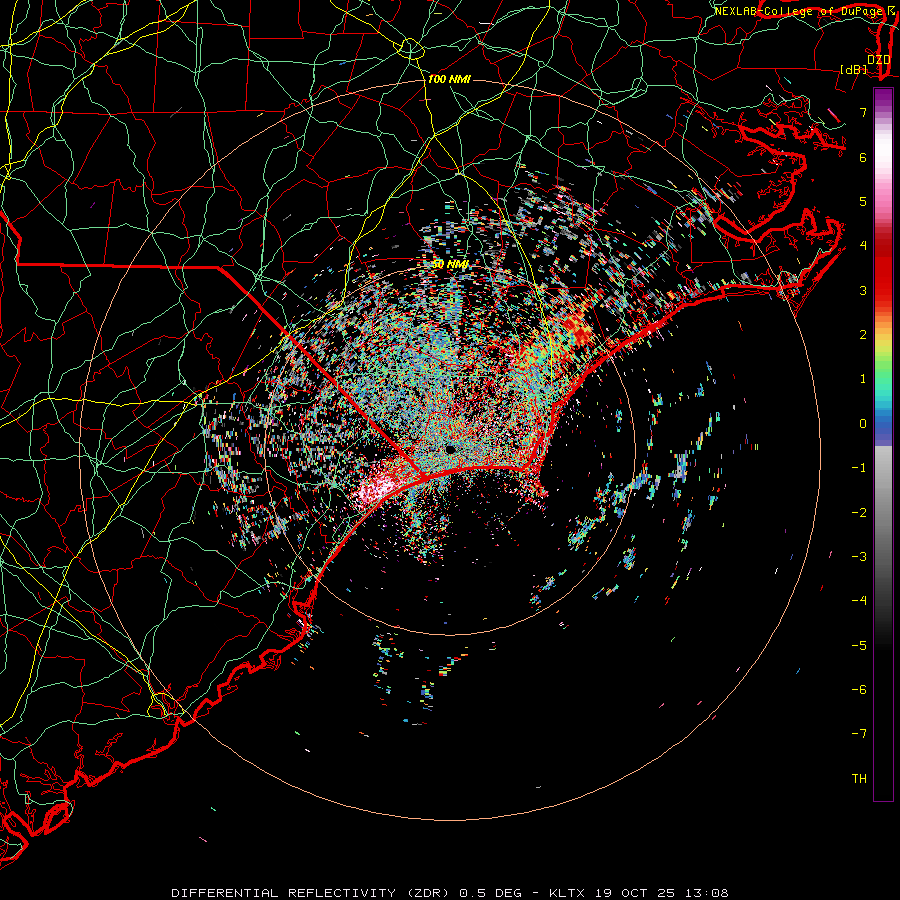Click the -6 value on the dB scale
This screenshot has height=900, width=900.
tap(859, 690)
